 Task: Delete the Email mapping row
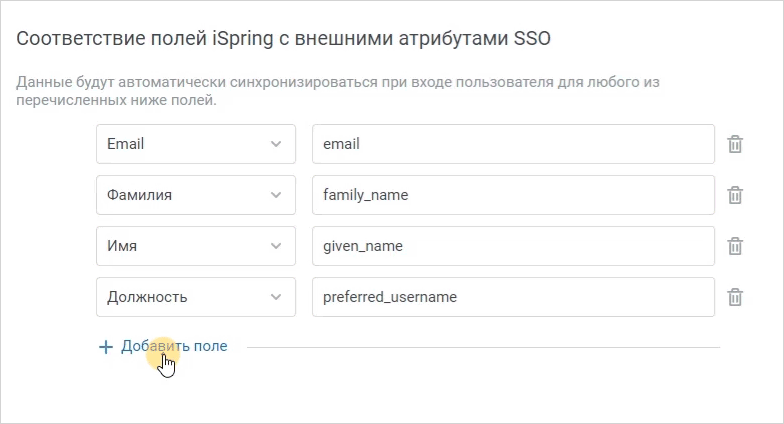[x=734, y=144]
